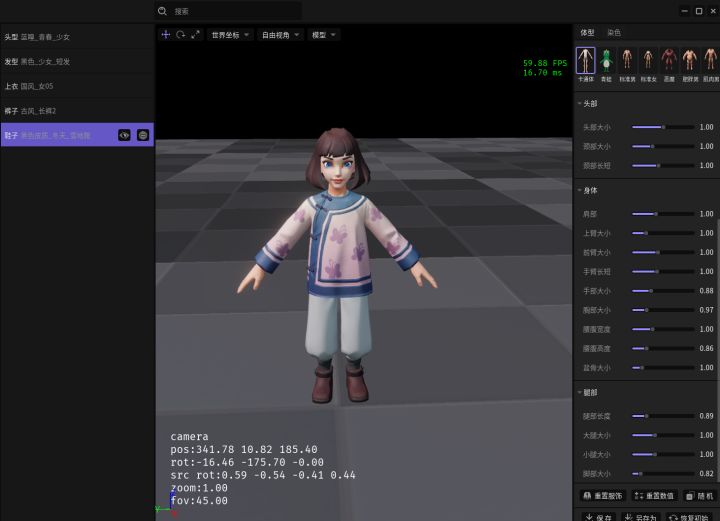Switch to the 染色 tab
The image size is (720, 521).
(x=614, y=33)
